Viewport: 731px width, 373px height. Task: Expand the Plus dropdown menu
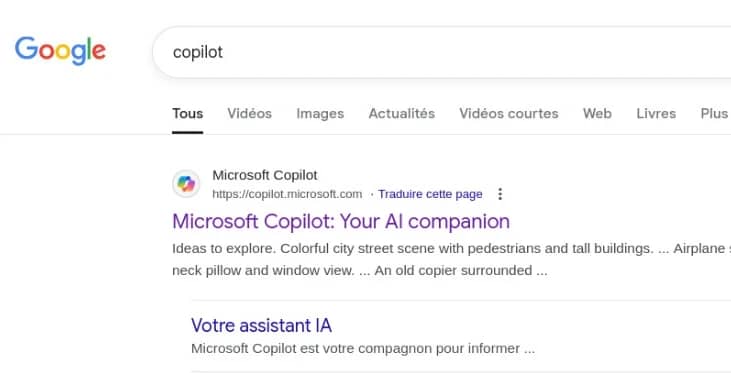[714, 113]
